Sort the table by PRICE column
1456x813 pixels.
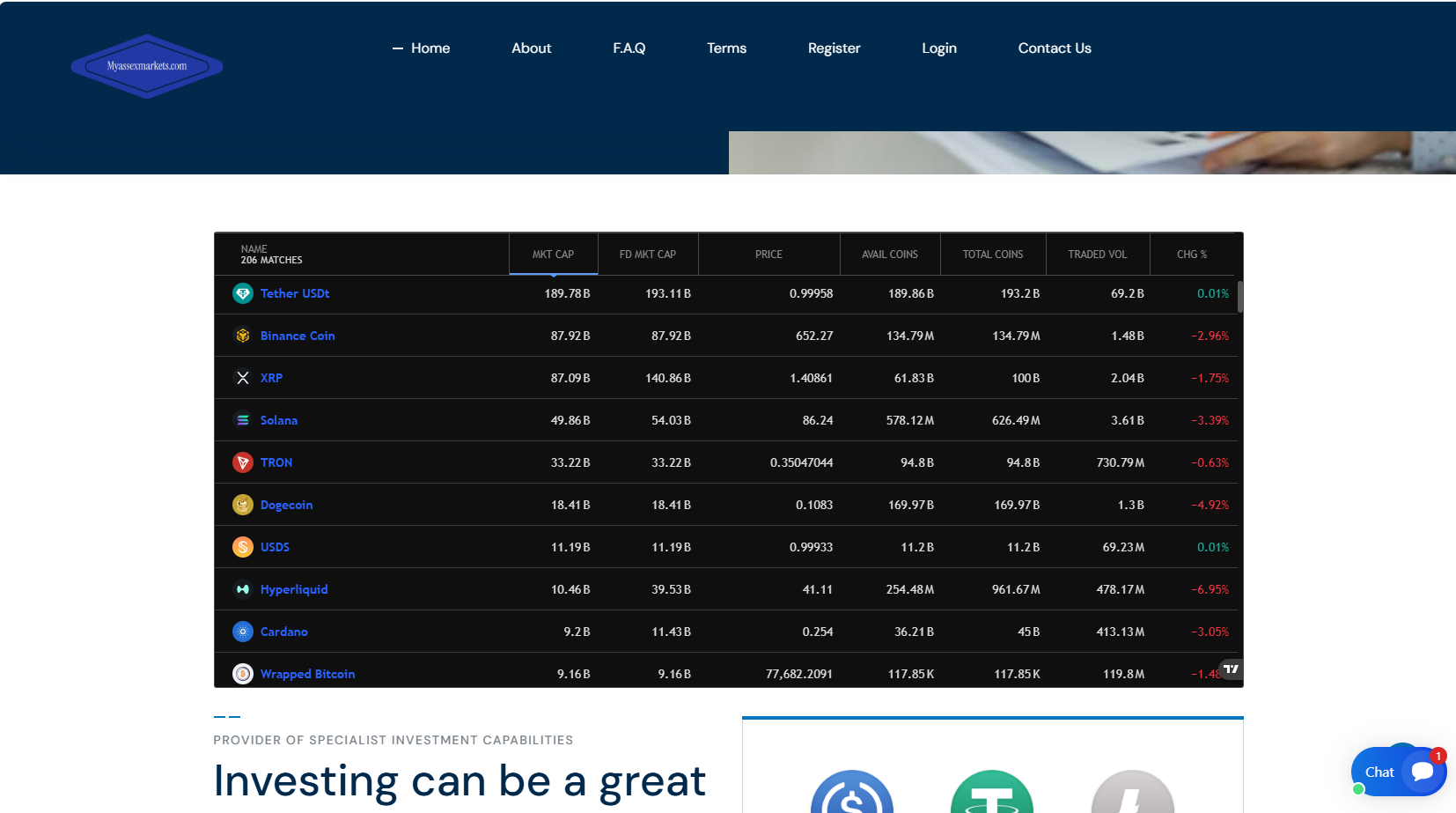point(769,255)
